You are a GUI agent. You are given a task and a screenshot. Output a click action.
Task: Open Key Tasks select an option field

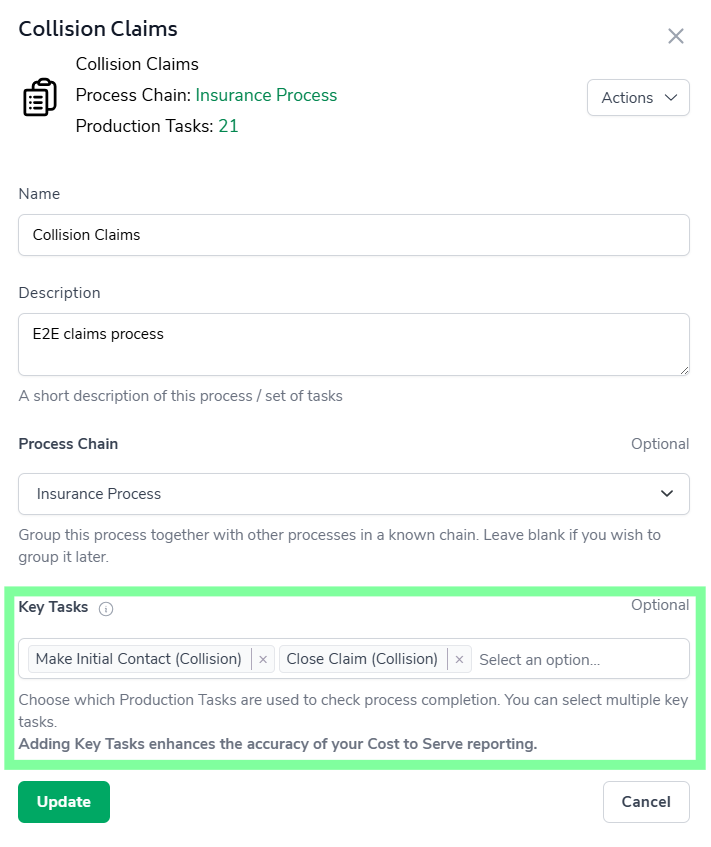coord(578,660)
